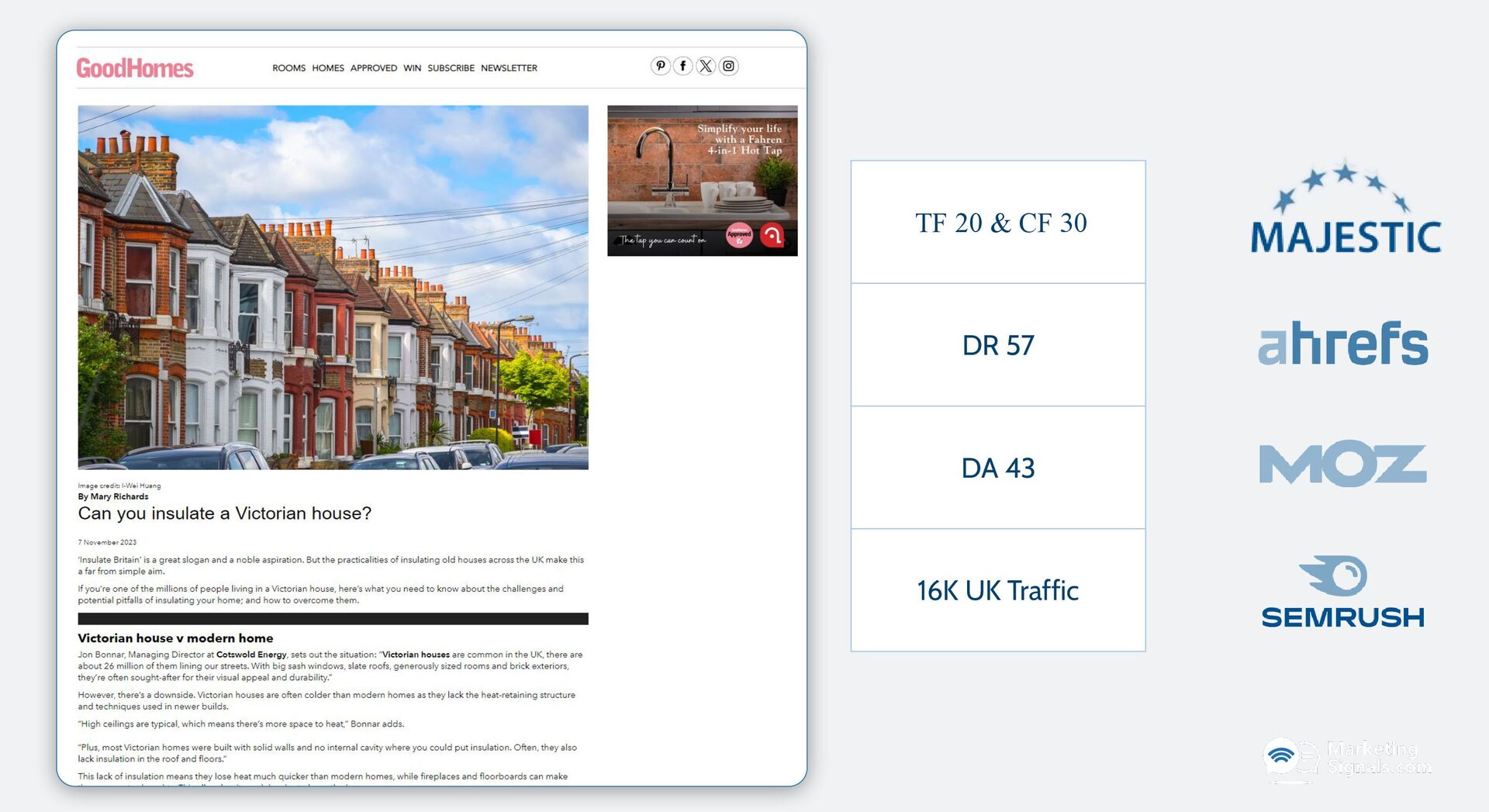Open the WIN menu item

[x=413, y=68]
